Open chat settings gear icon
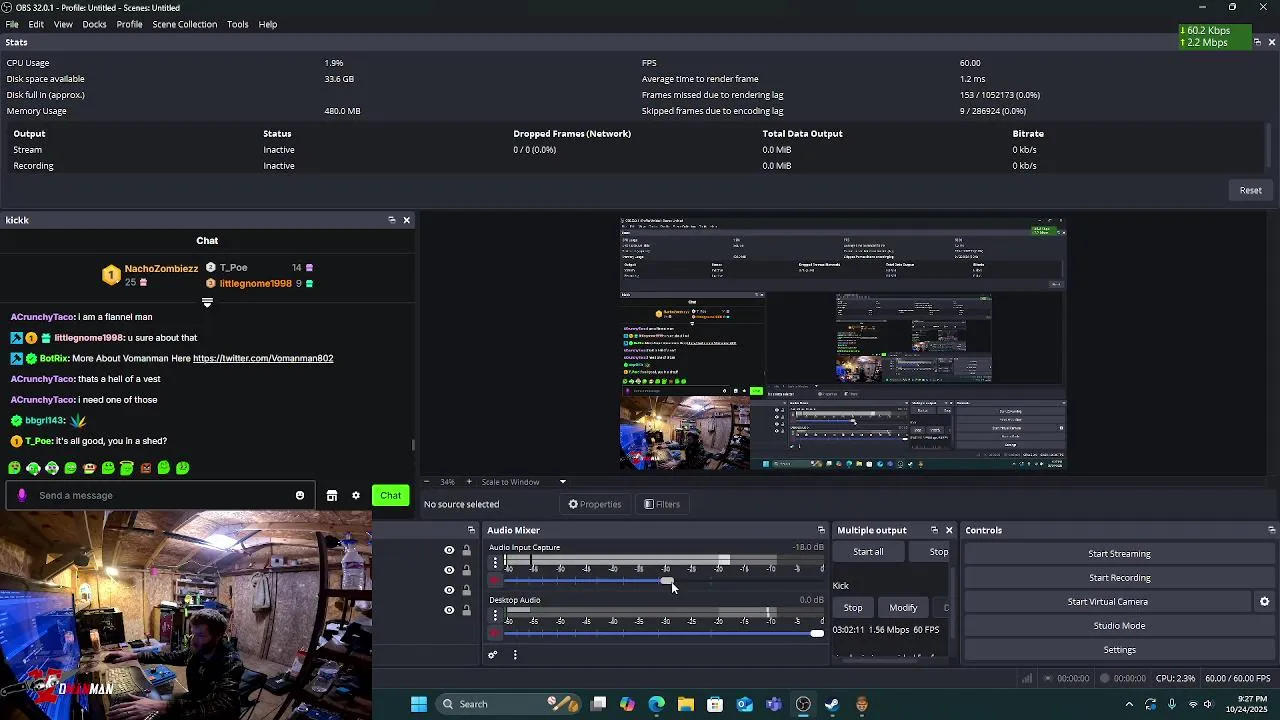1280x720 pixels. (x=355, y=495)
